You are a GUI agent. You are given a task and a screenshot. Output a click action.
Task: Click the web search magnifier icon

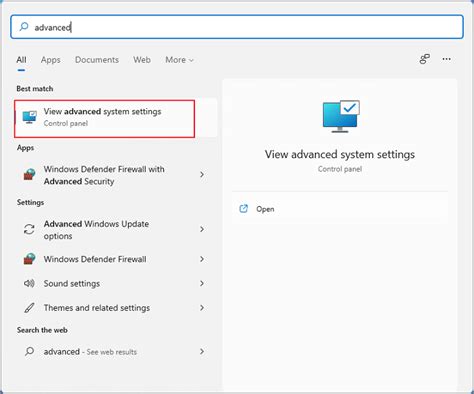pos(29,351)
